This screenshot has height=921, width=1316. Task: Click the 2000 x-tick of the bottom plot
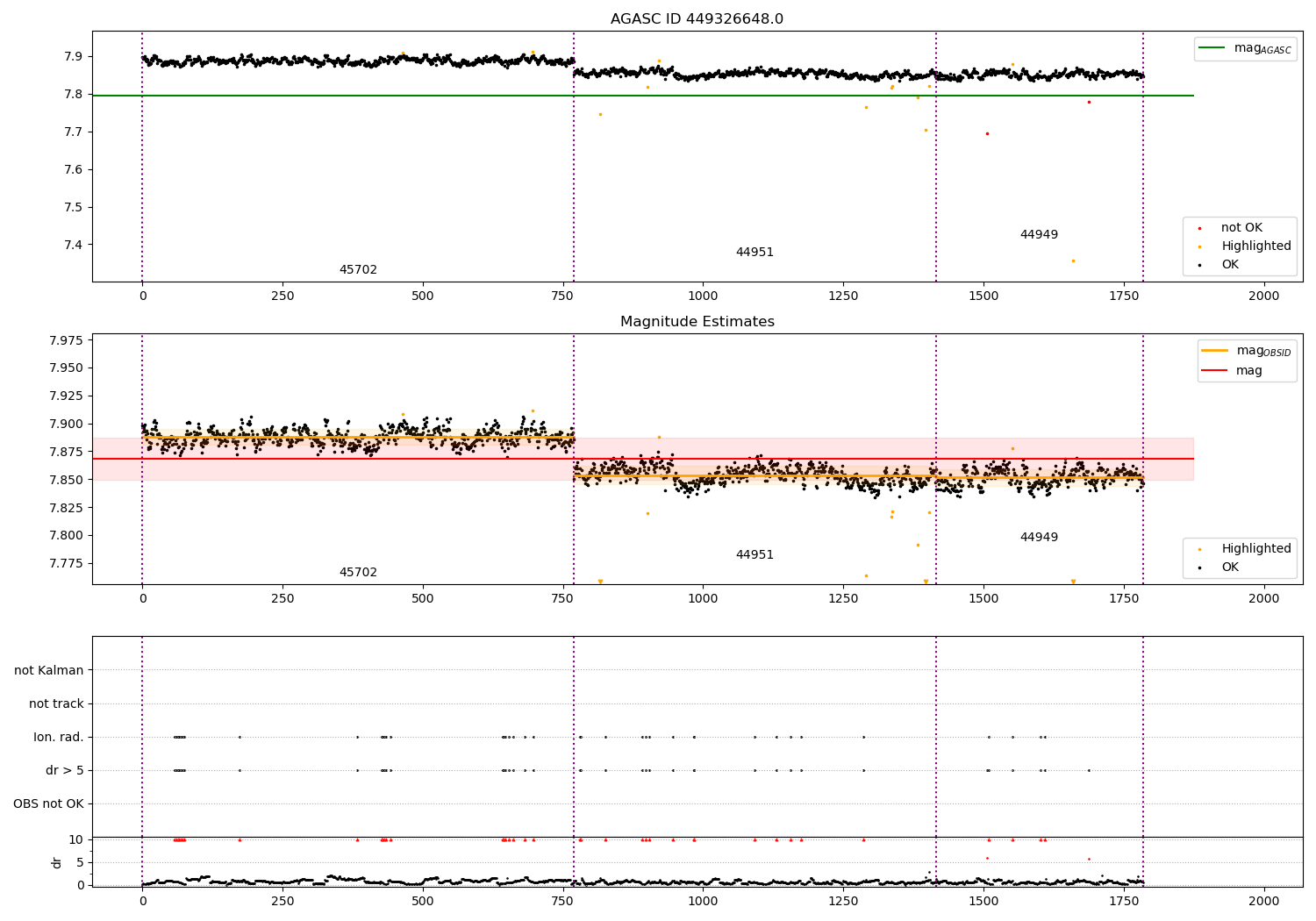1263,901
